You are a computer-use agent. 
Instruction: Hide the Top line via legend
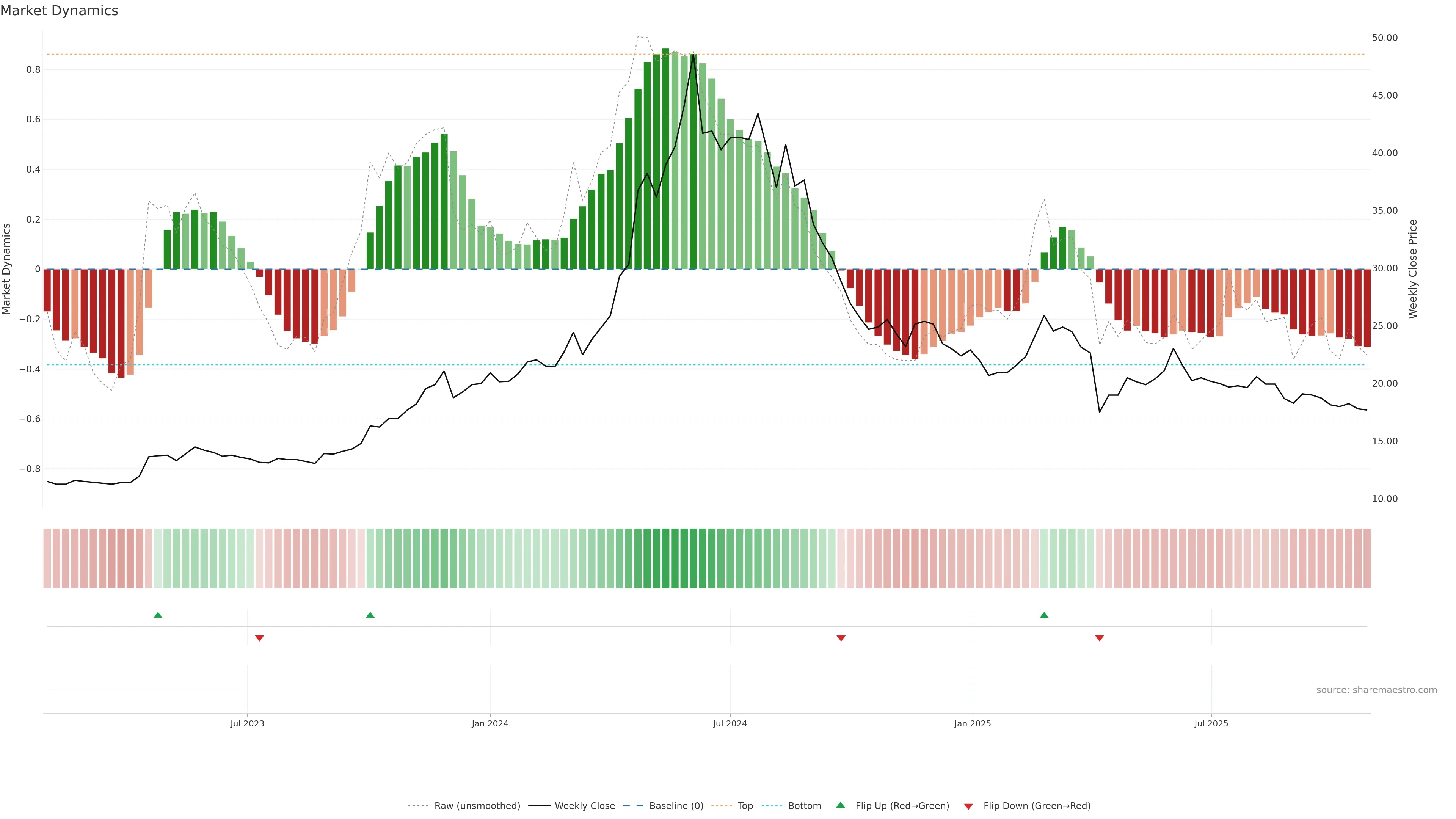click(745, 806)
